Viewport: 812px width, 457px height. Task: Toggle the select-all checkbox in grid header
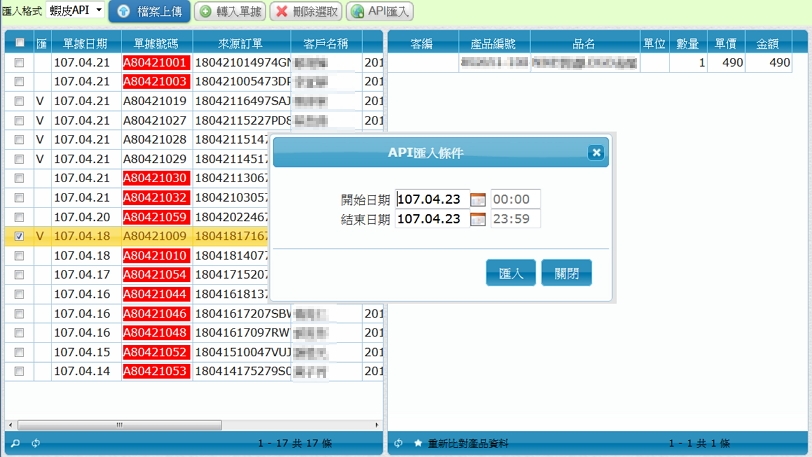19,43
